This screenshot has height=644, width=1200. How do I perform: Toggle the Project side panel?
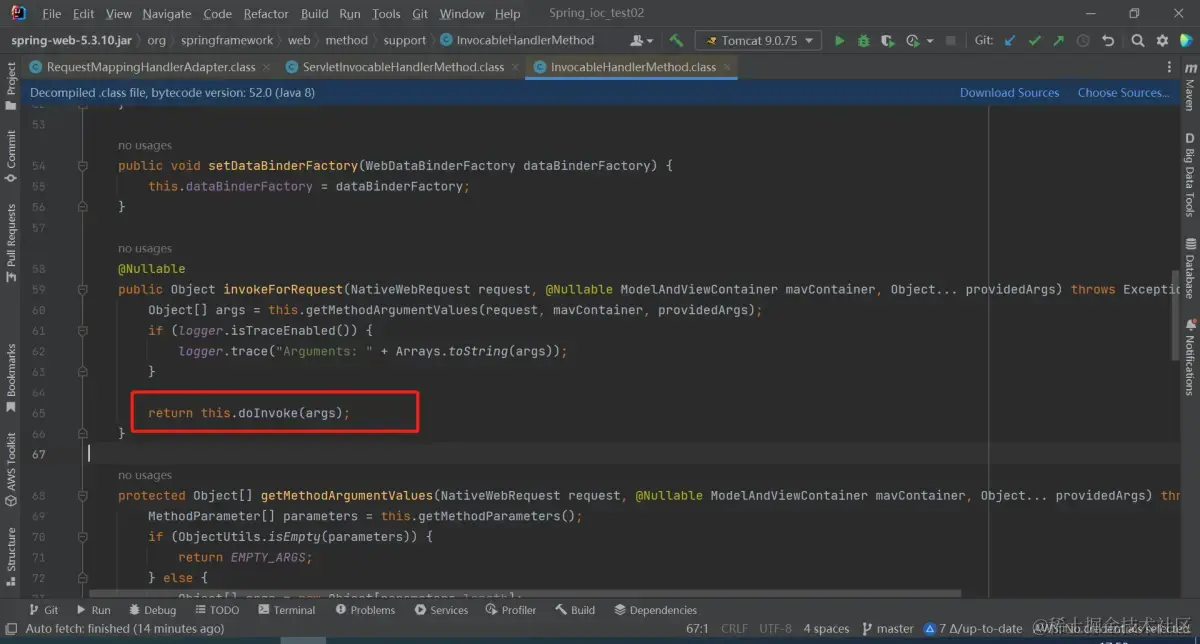(x=11, y=86)
